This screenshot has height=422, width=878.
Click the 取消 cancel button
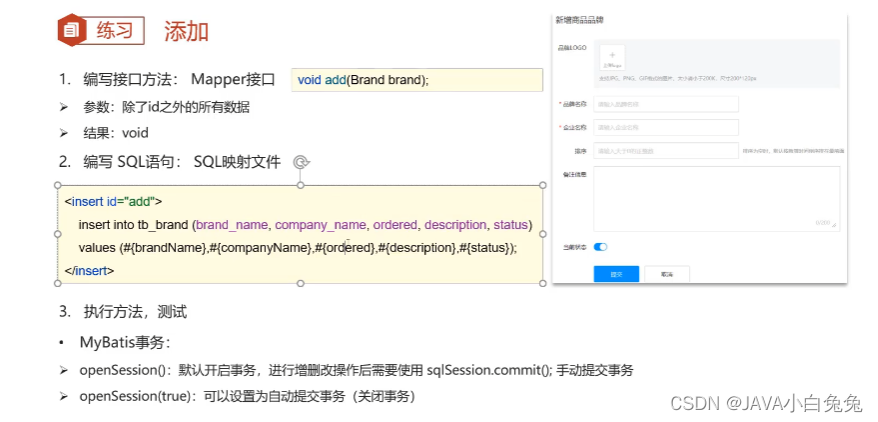click(666, 274)
